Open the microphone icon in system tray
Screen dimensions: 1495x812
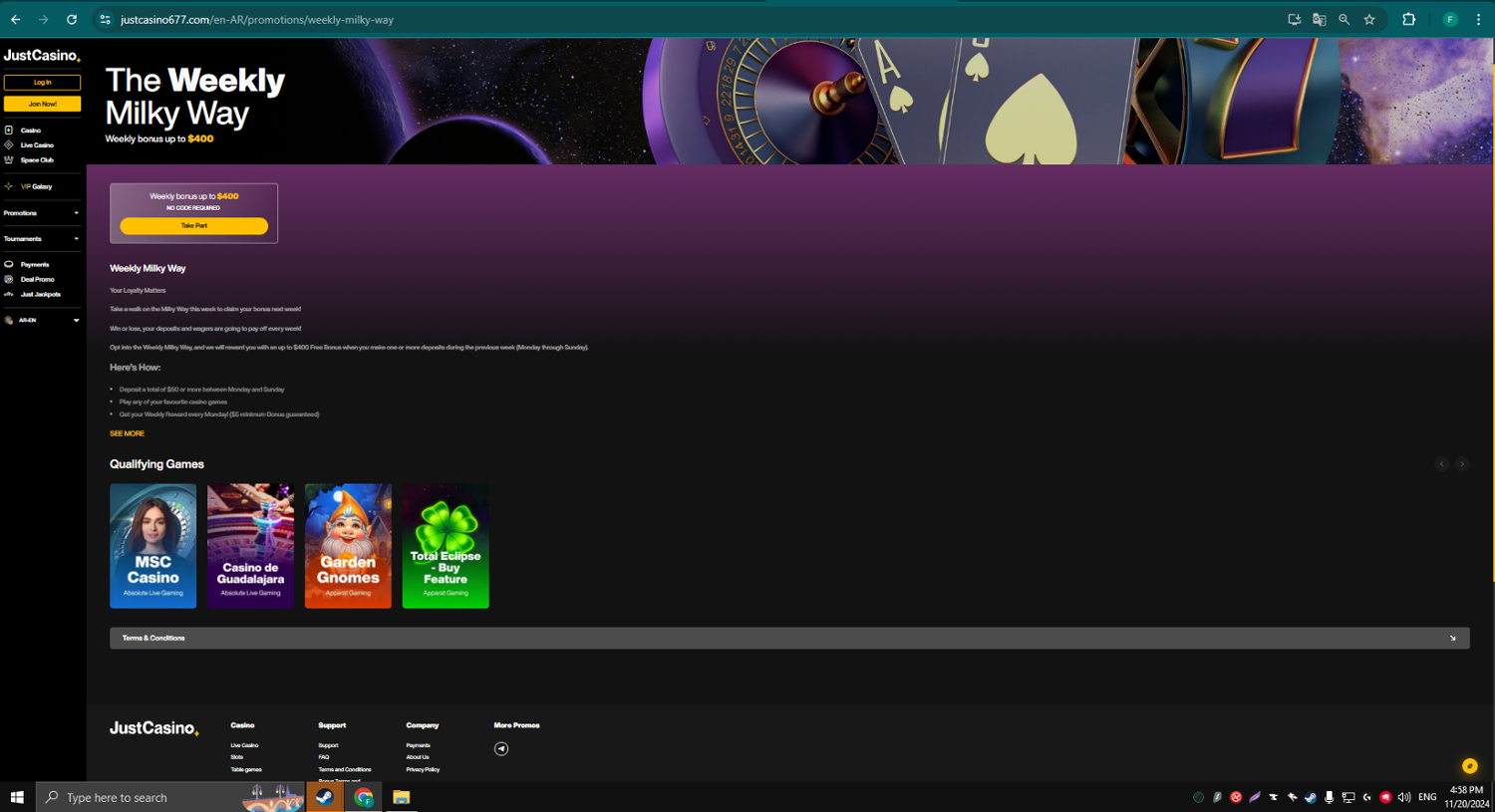point(1329,797)
